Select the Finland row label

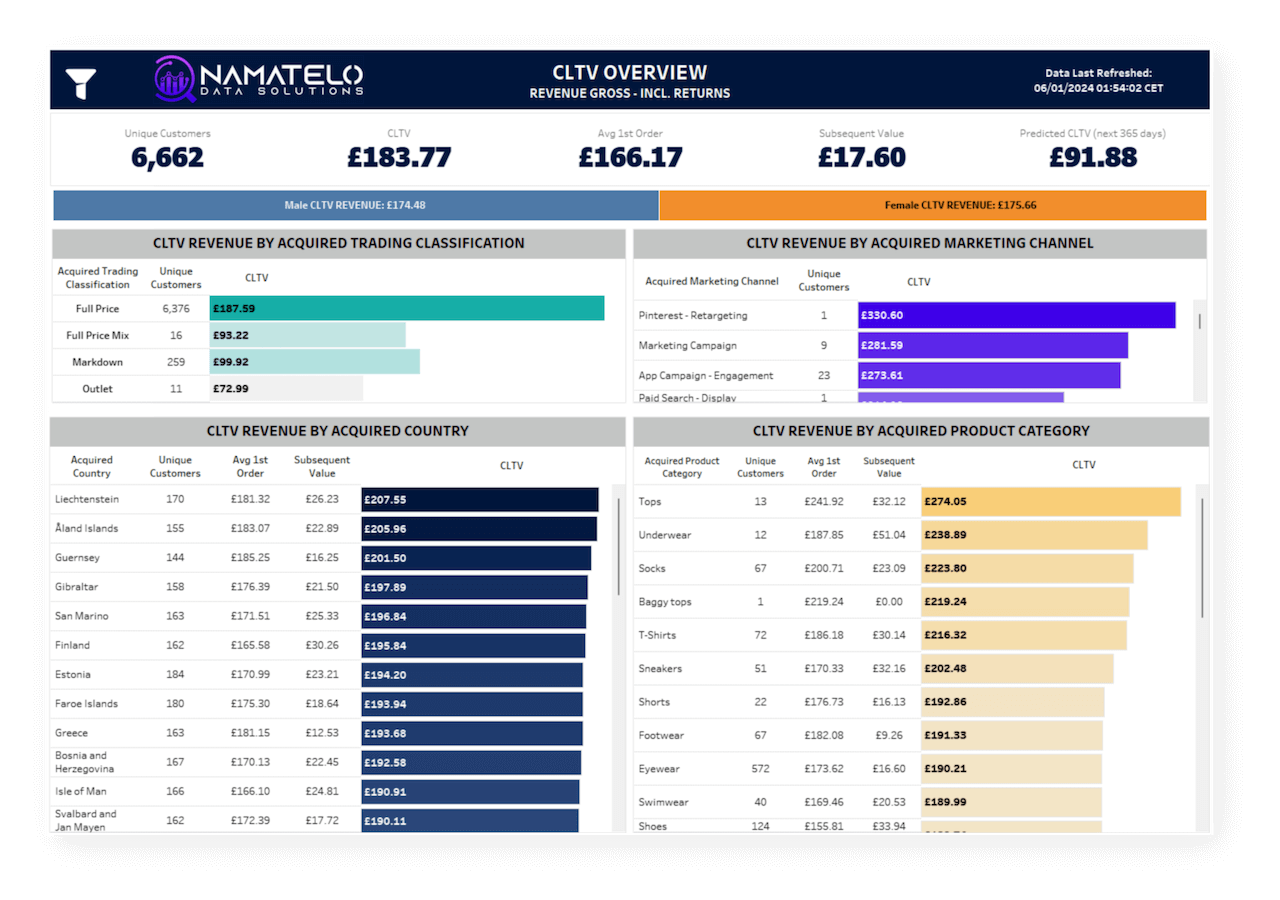[x=72, y=645]
